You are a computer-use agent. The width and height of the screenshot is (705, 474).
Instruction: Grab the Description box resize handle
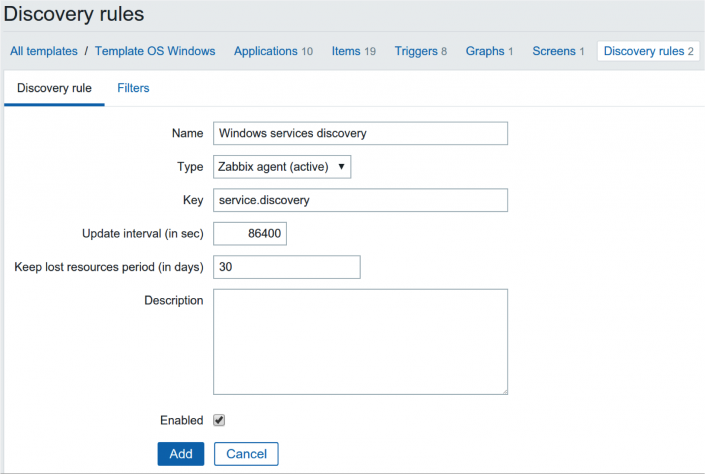tap(503, 390)
